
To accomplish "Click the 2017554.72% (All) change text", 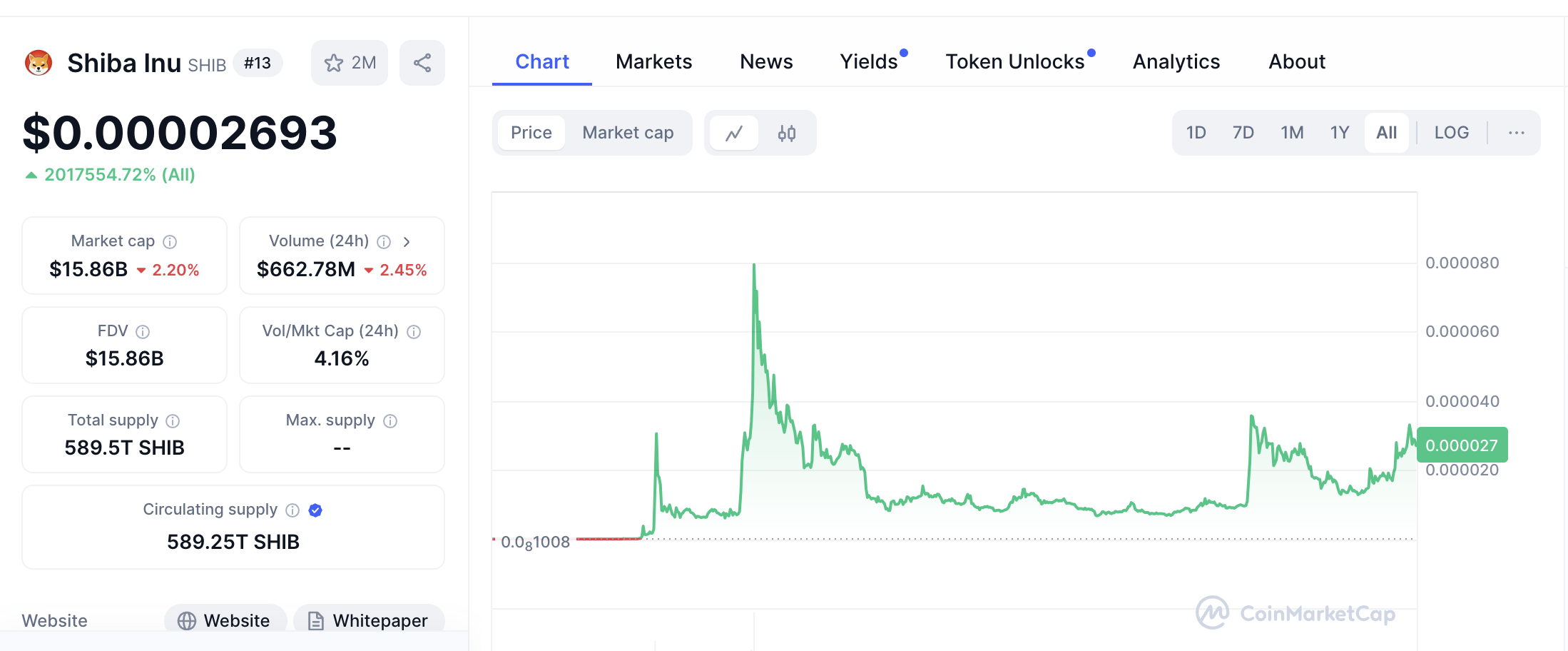I will 120,175.
